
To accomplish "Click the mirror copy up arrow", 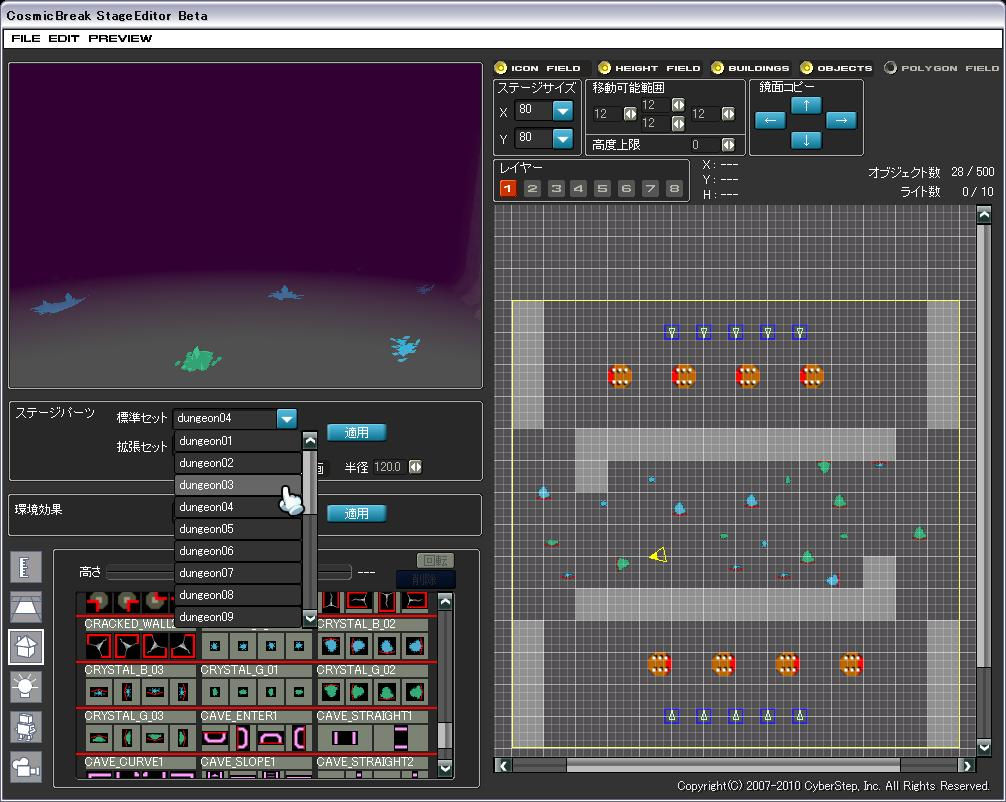I will click(x=806, y=105).
